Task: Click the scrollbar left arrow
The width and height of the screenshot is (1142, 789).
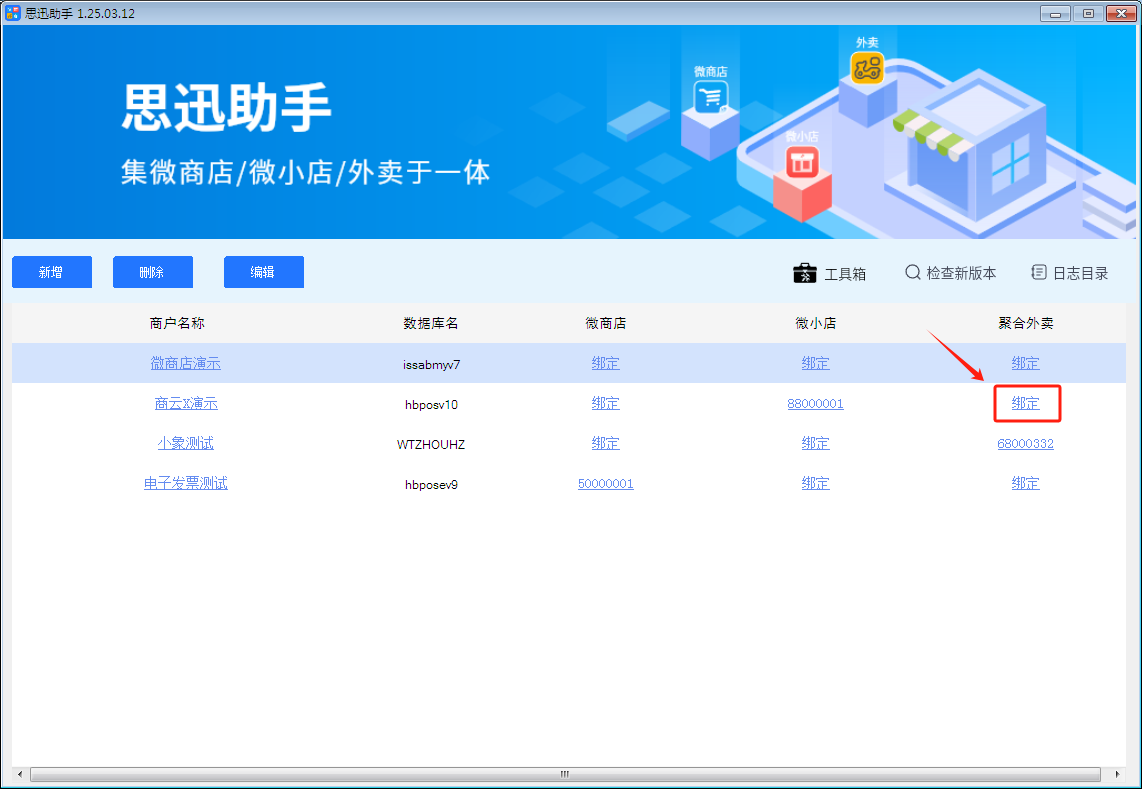Action: (x=20, y=774)
